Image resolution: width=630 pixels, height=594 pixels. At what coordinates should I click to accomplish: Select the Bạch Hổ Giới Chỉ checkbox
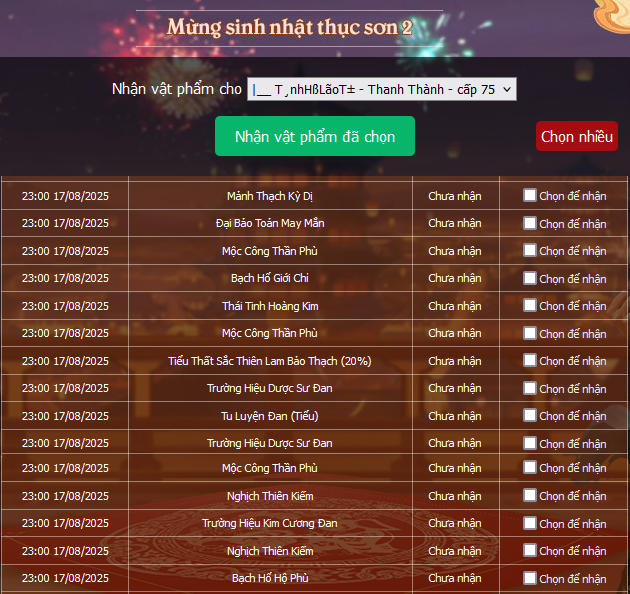click(530, 278)
